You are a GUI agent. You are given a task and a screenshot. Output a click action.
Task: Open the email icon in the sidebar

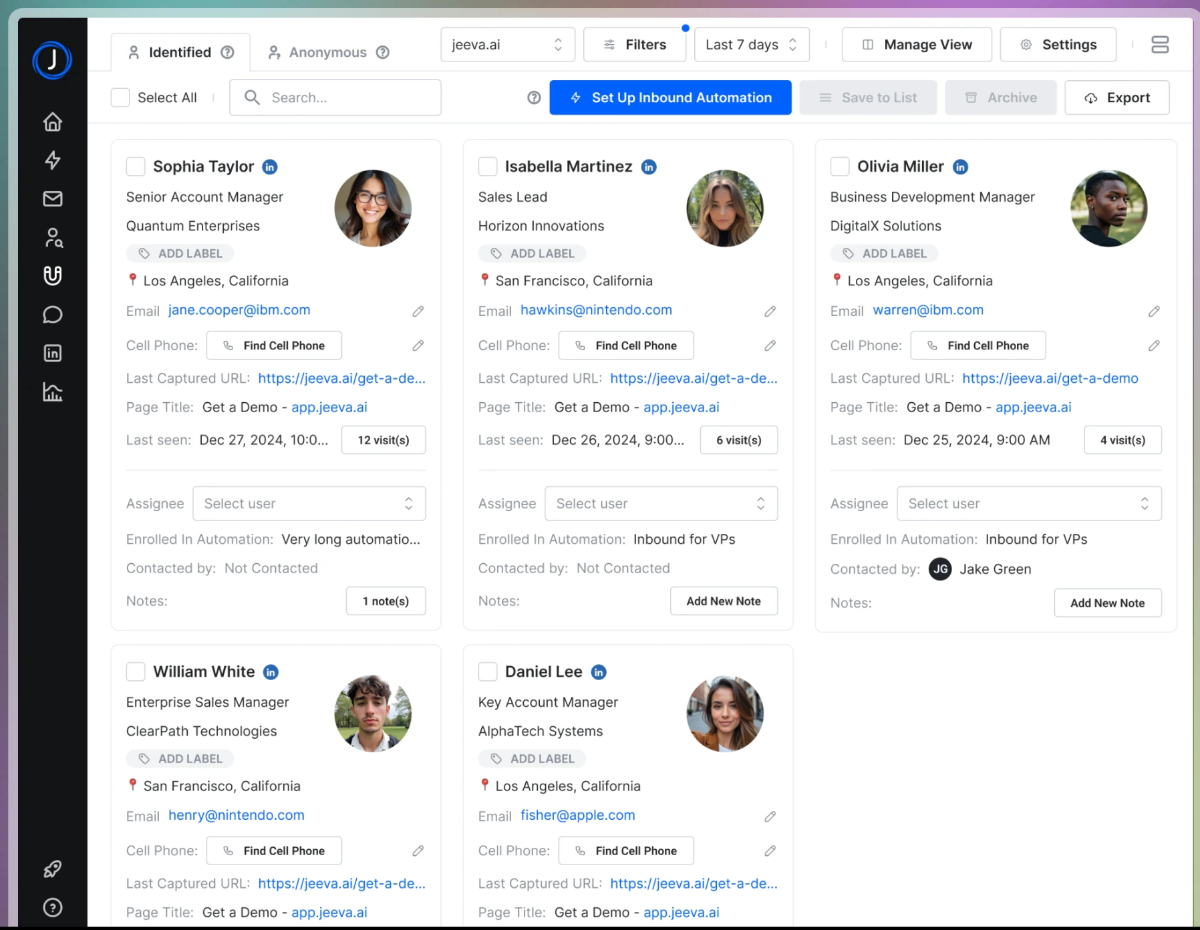(x=52, y=198)
